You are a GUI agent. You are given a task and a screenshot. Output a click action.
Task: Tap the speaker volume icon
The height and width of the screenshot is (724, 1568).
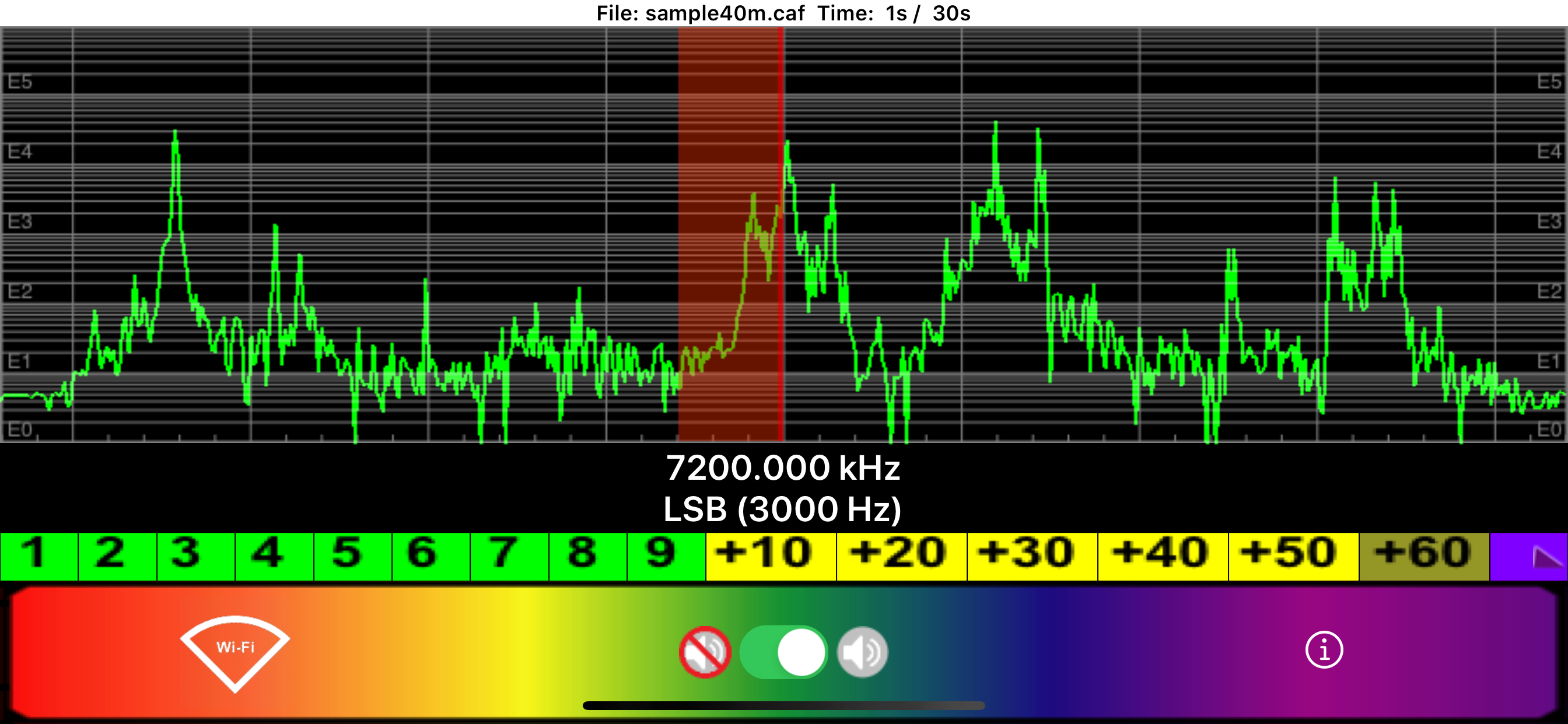coord(862,652)
